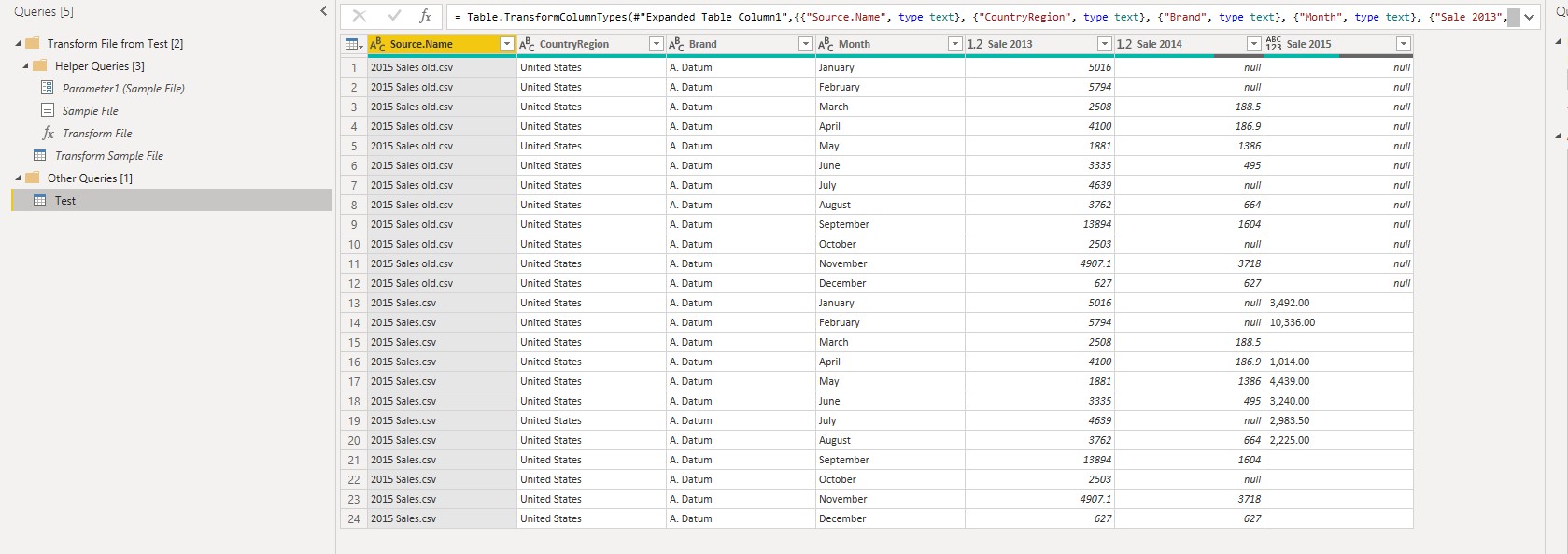The image size is (1568, 554).
Task: Click the Sale 2014 decimal type icon
Action: [1124, 44]
